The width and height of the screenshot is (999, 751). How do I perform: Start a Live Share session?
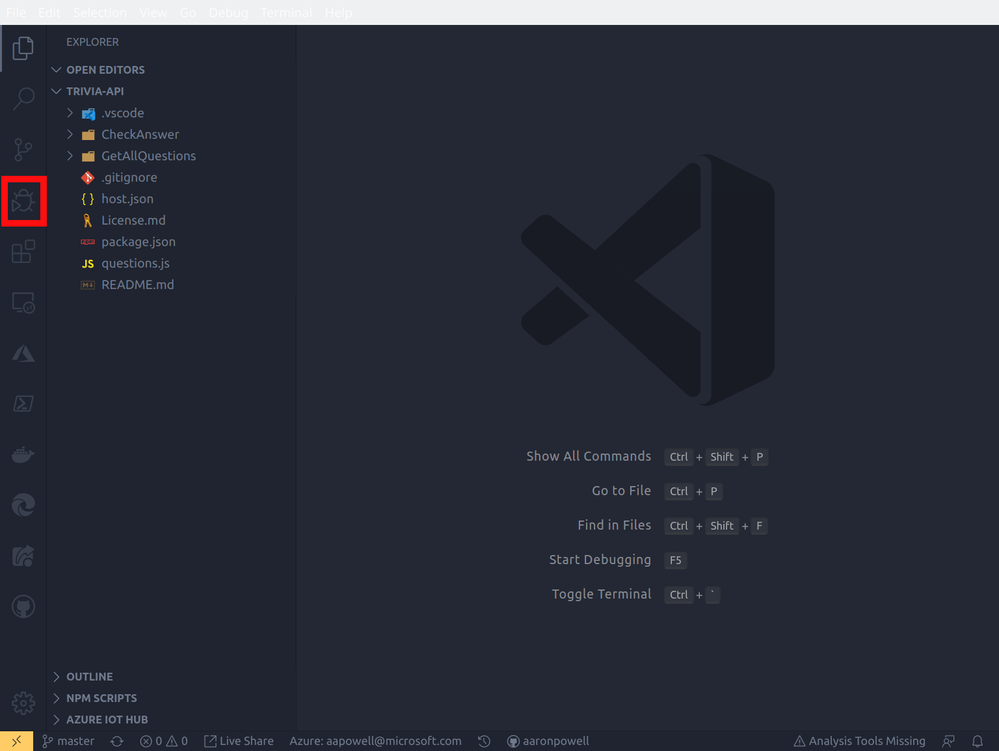[x=239, y=741]
